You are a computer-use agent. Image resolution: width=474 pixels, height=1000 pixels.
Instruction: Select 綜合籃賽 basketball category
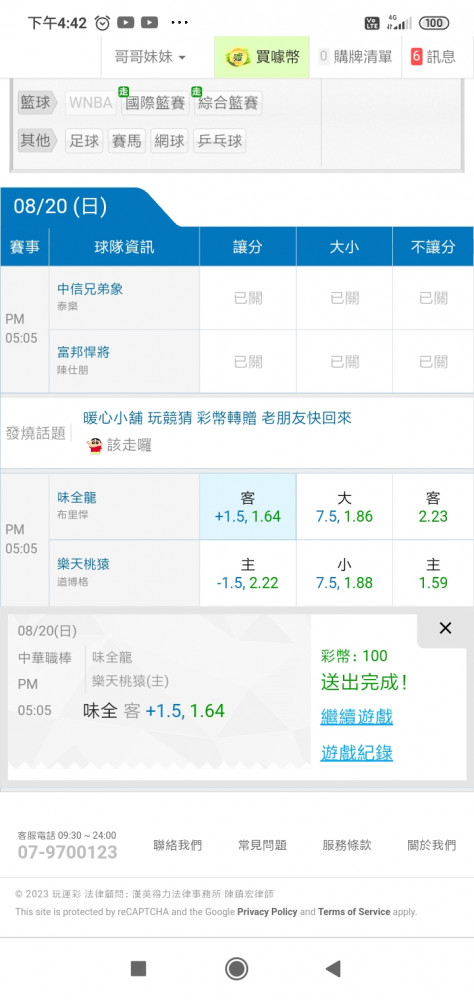coord(228,103)
